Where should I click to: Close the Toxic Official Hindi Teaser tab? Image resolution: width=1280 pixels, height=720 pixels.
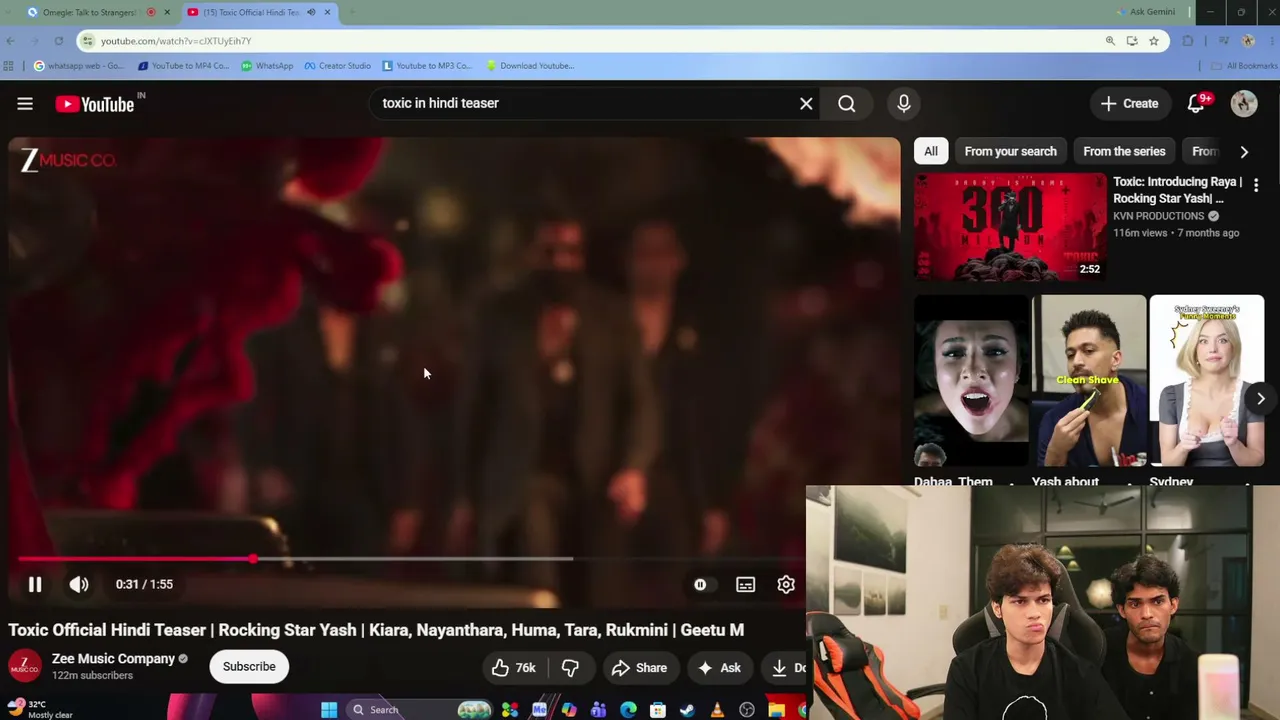pyautogui.click(x=327, y=12)
